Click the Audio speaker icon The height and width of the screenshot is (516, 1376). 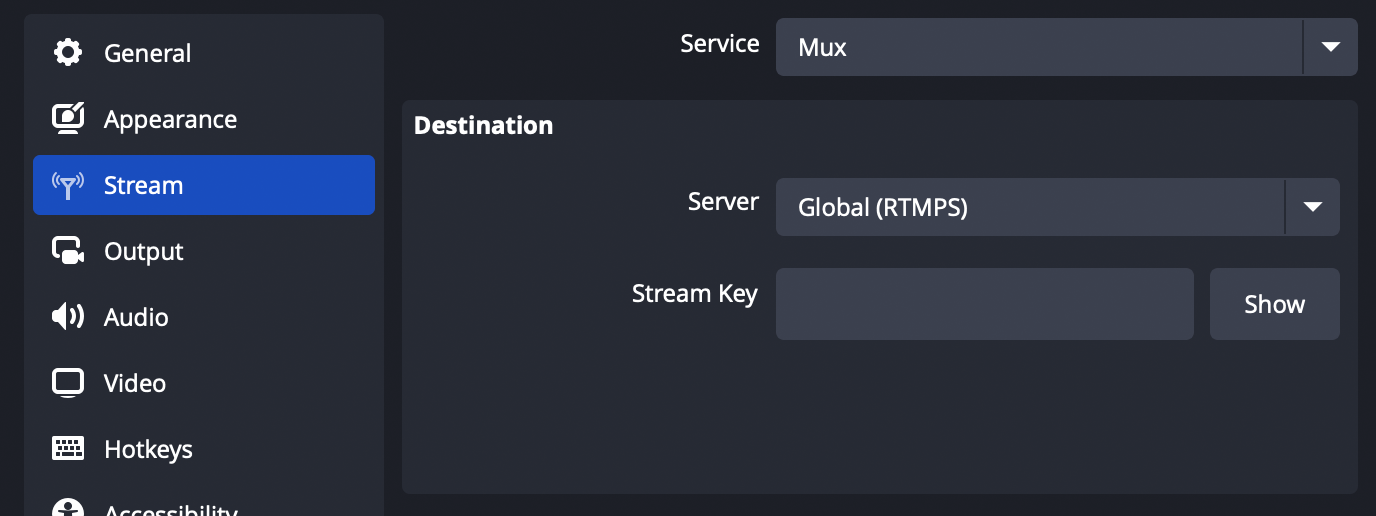point(68,317)
